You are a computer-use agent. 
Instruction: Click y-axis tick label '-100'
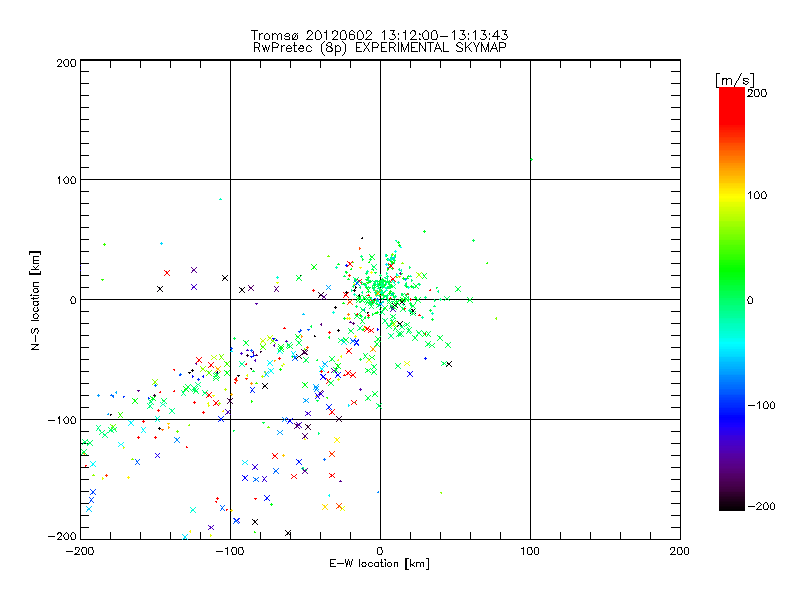(x=62, y=420)
